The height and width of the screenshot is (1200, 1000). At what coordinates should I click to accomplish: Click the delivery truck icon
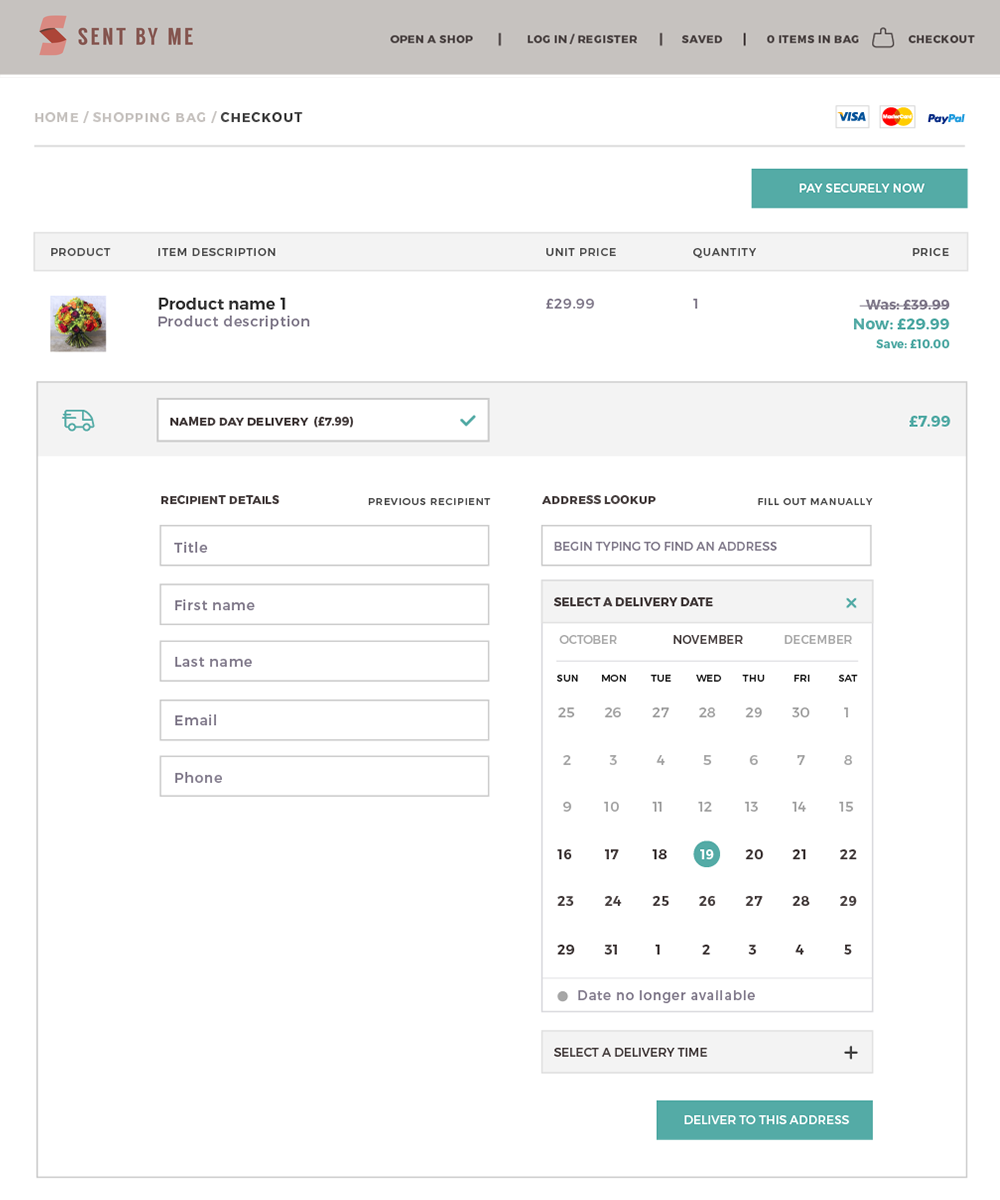click(x=78, y=421)
